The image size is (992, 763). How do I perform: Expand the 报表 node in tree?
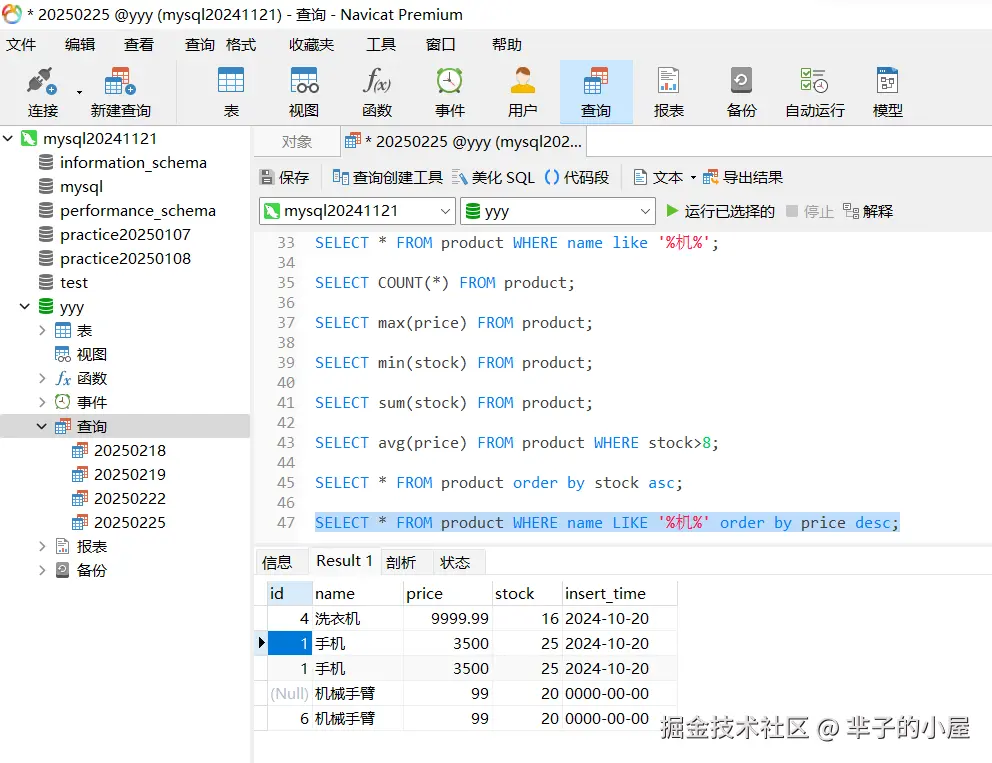[42, 546]
